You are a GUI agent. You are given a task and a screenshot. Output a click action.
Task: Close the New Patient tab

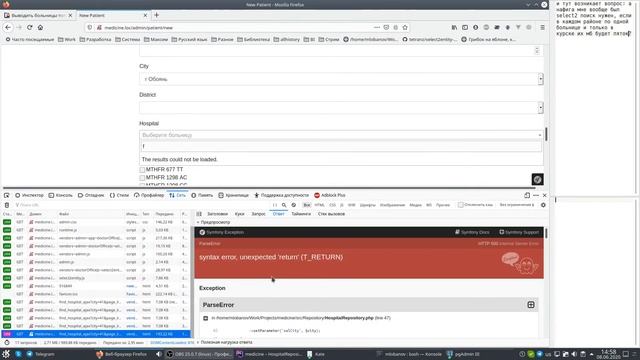tap(145, 15)
